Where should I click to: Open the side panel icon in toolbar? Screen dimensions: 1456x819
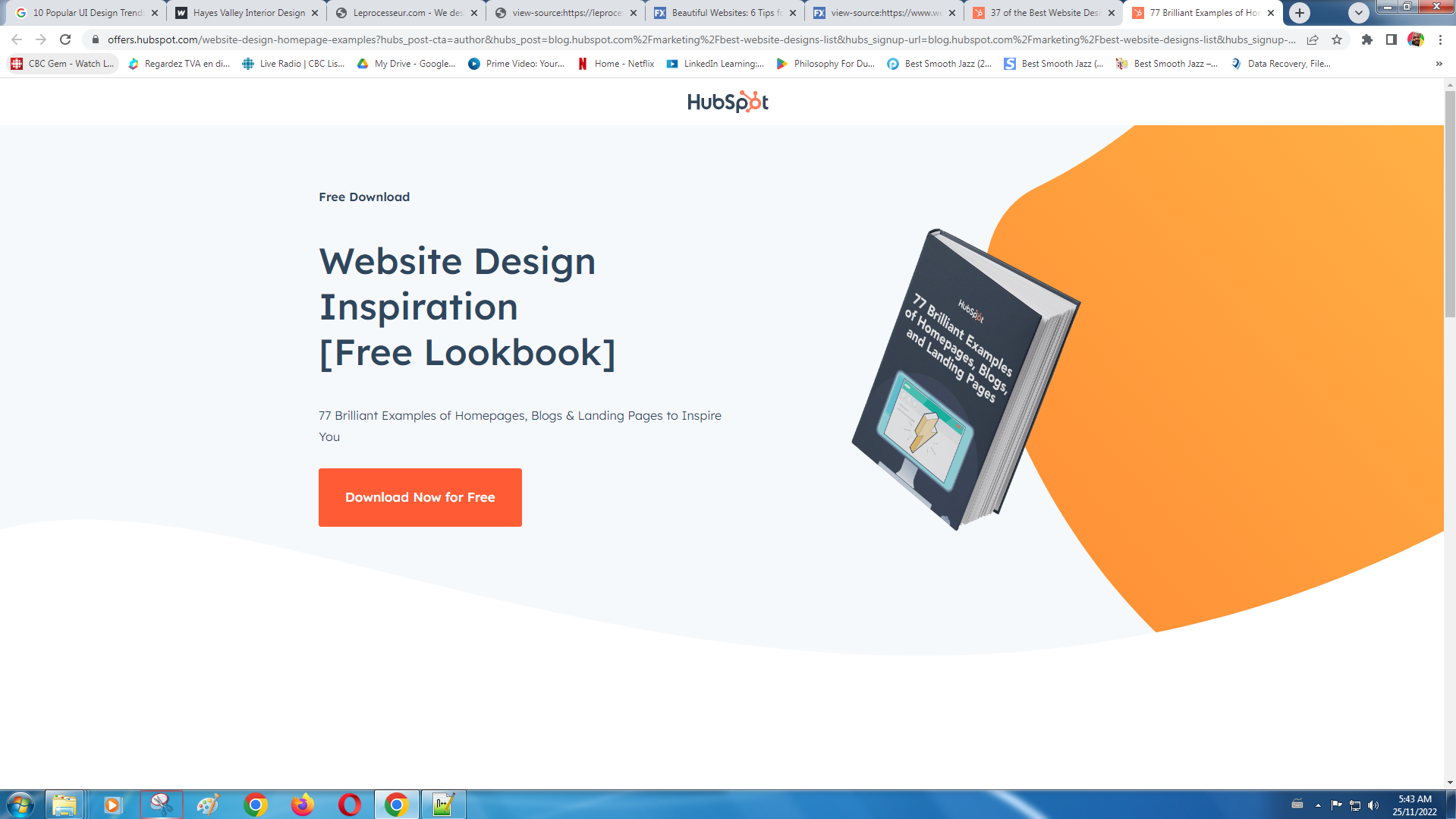pyautogui.click(x=1391, y=39)
